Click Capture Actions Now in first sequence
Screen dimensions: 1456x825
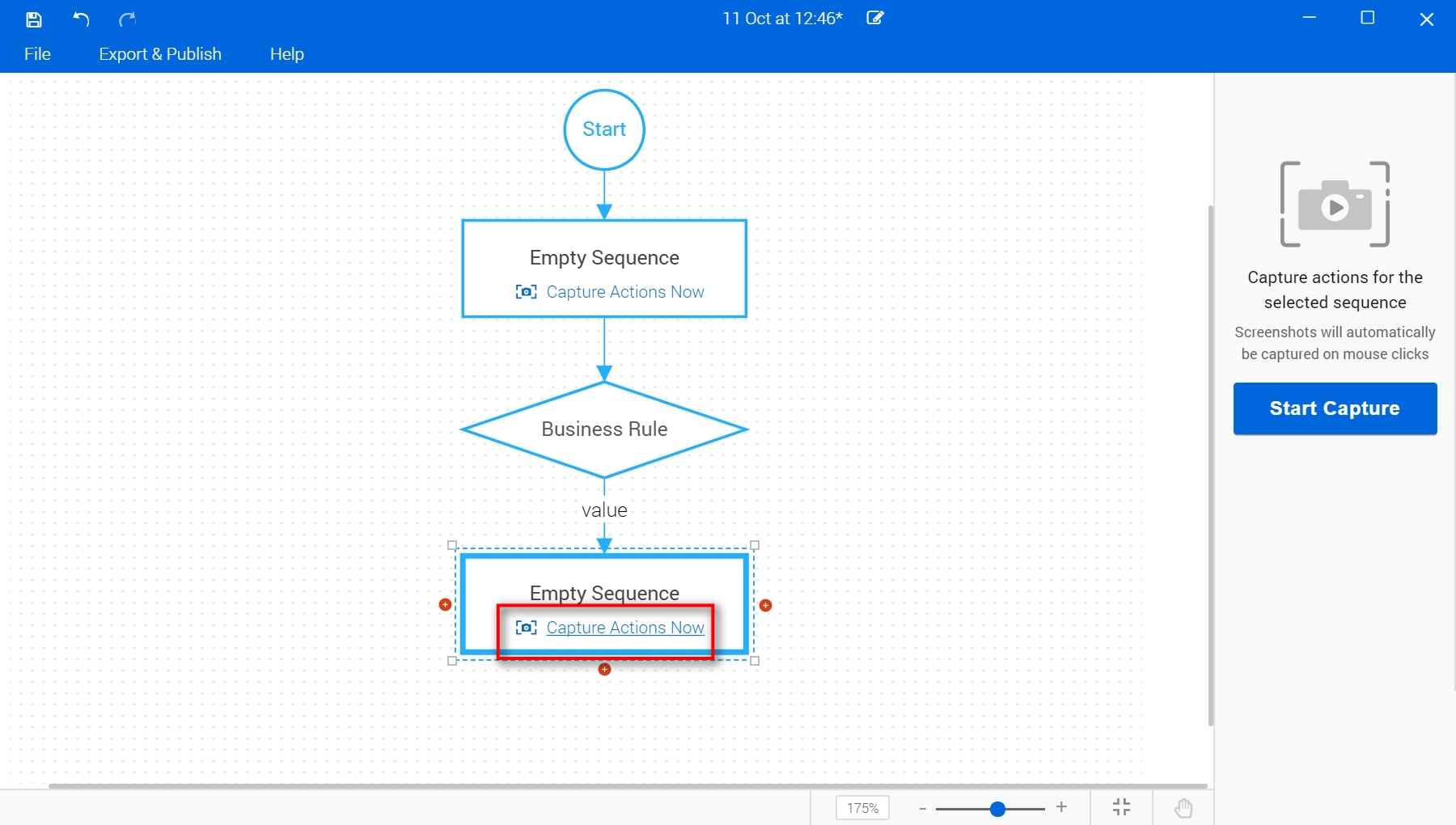coord(625,292)
